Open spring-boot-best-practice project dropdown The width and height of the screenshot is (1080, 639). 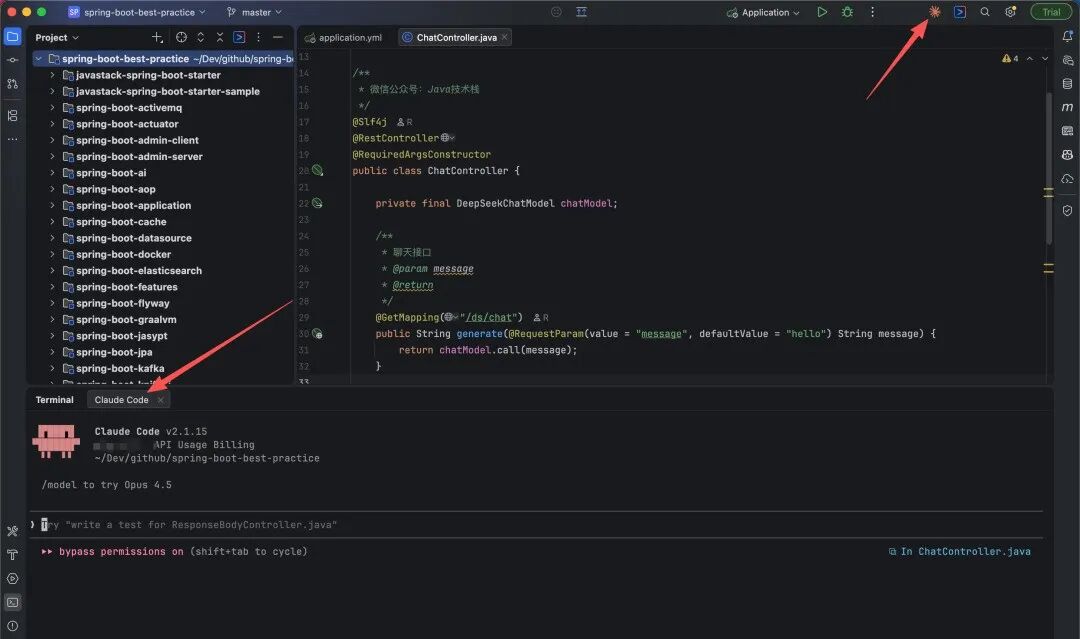(x=137, y=12)
